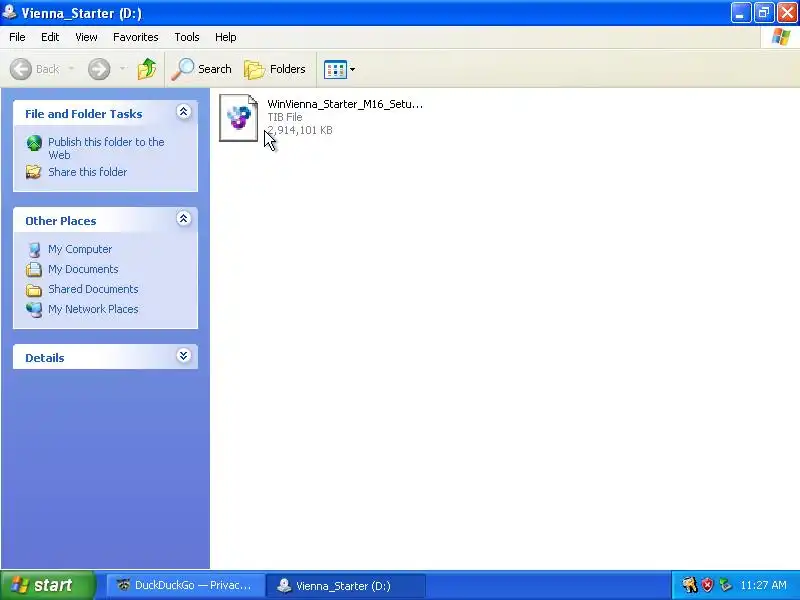The width and height of the screenshot is (800, 600).
Task: Click the security shield tray icon
Action: [x=707, y=585]
